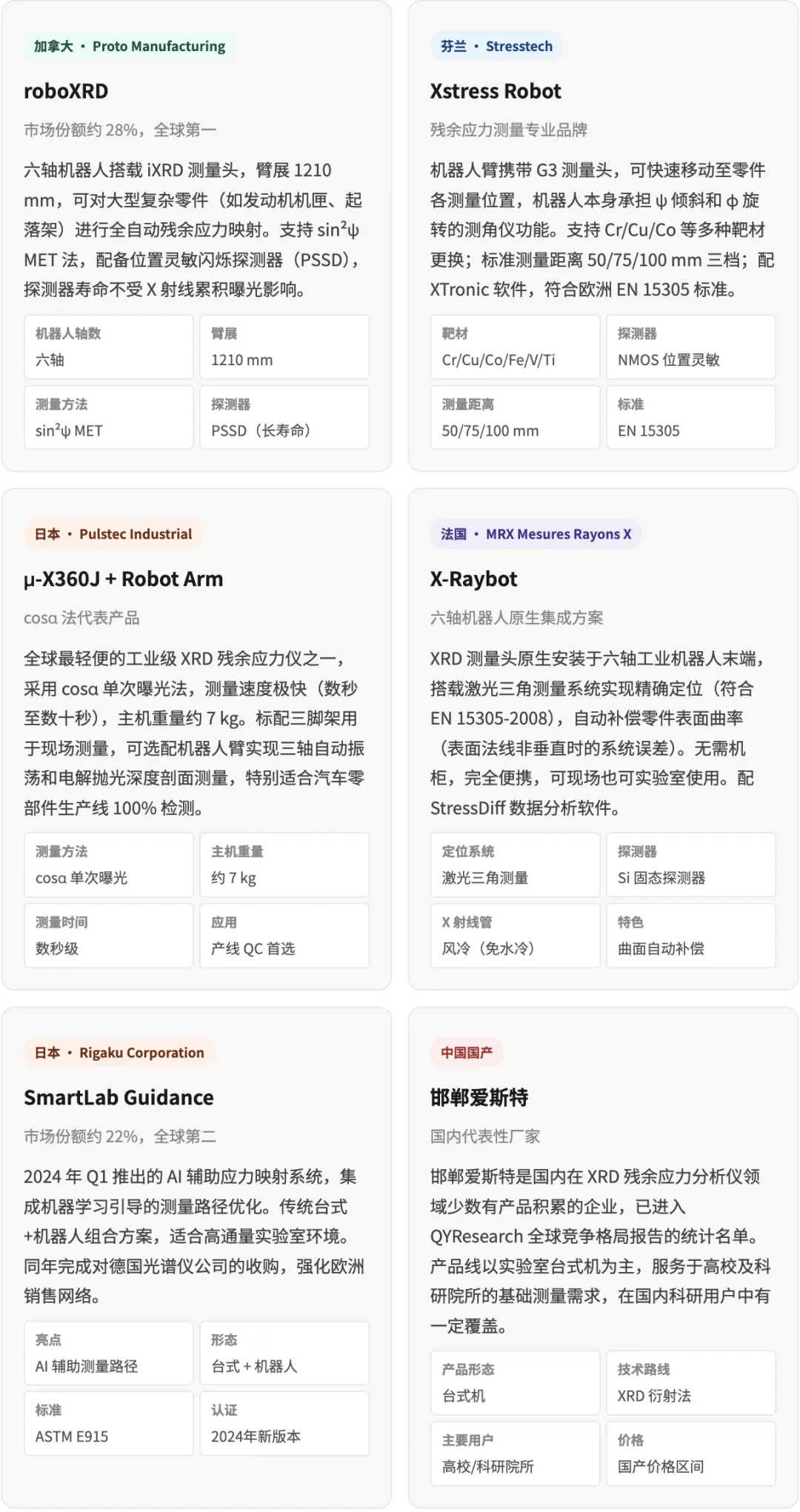The image size is (800, 1512).
Task: Click the ASTM E915 standard value
Action: point(72,1436)
